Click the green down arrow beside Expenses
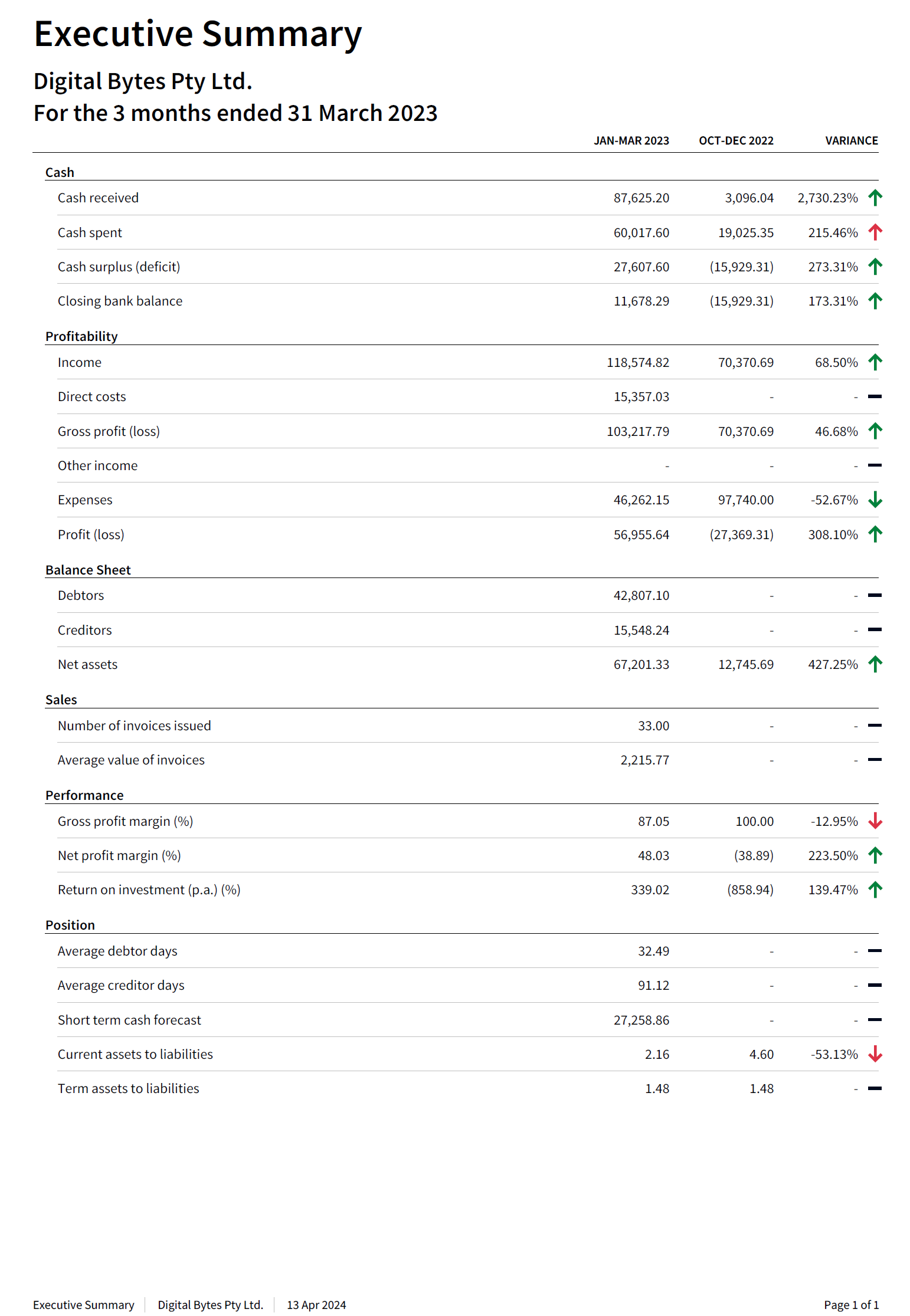 875,500
